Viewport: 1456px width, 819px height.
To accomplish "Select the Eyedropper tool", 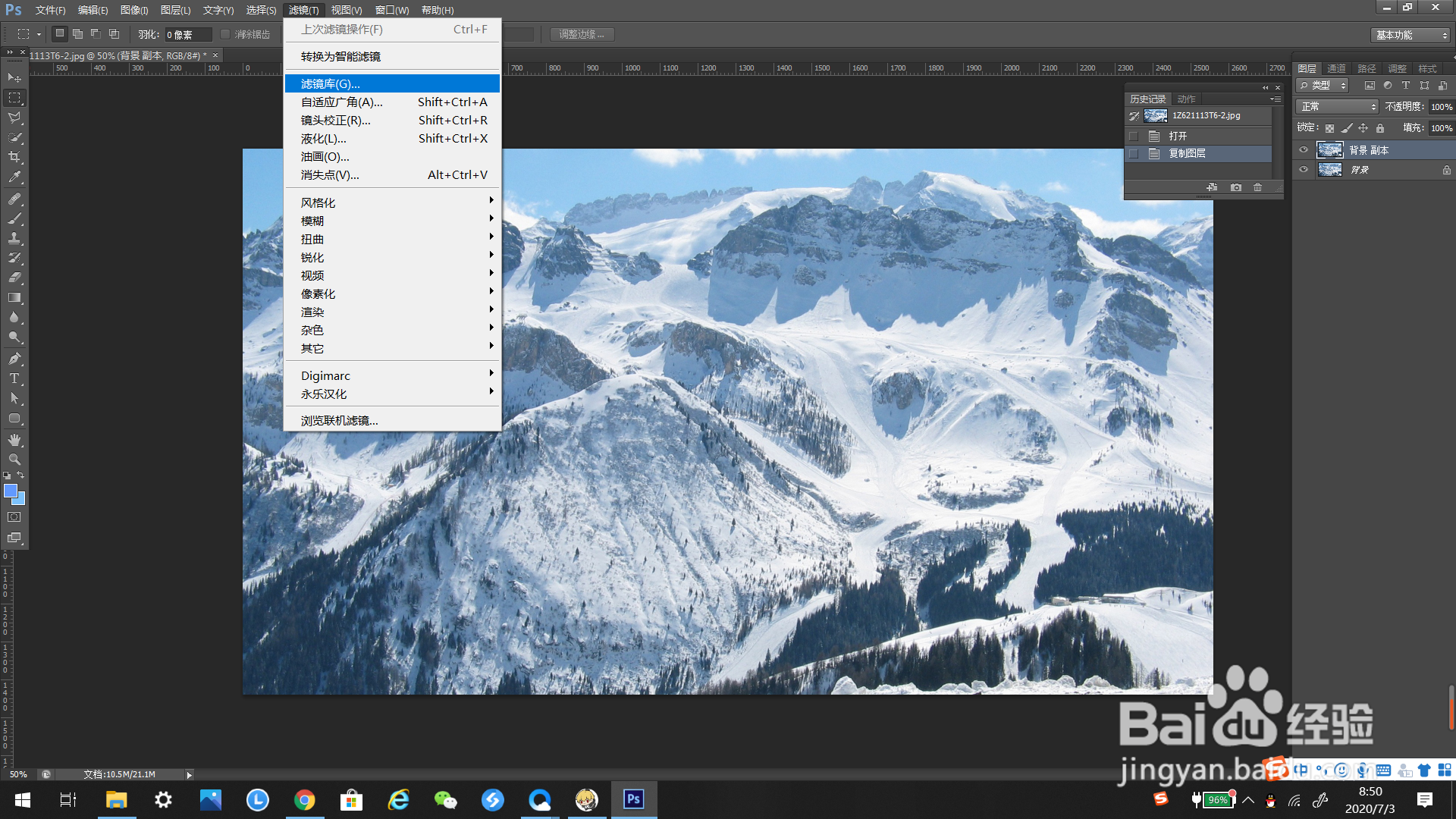I will point(14,177).
